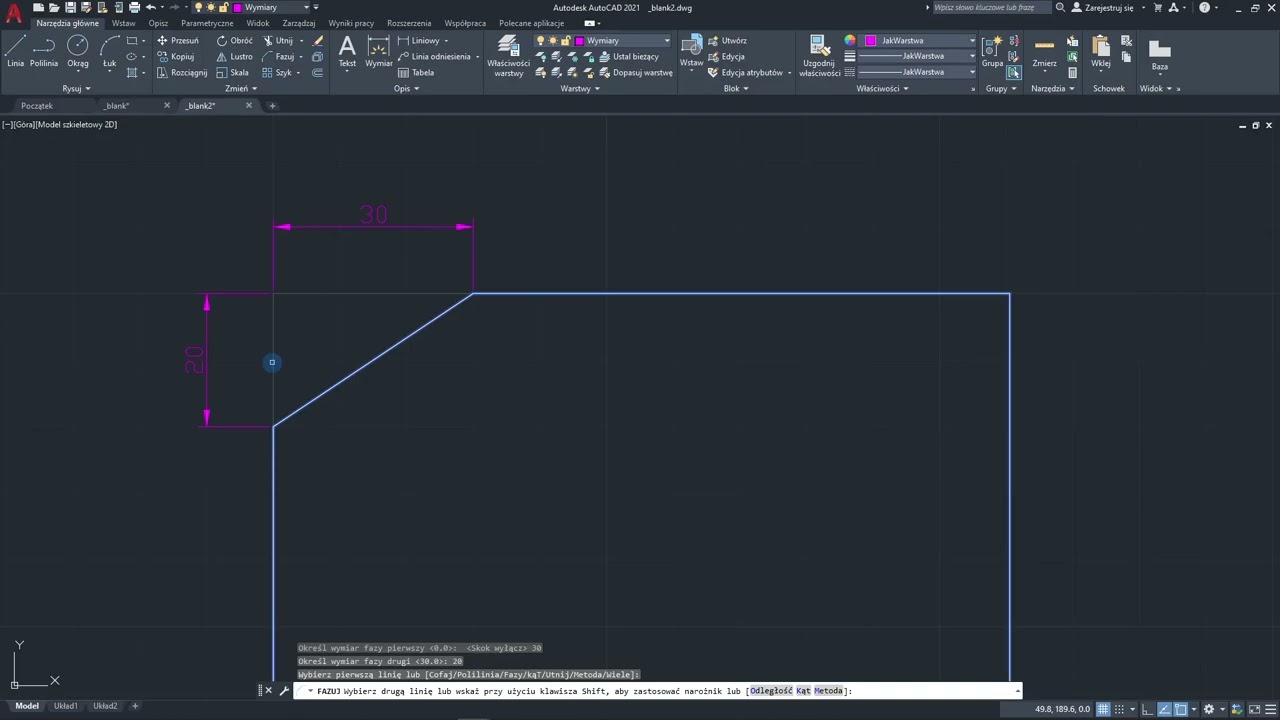Click the Skala scale tool

[x=232, y=73]
